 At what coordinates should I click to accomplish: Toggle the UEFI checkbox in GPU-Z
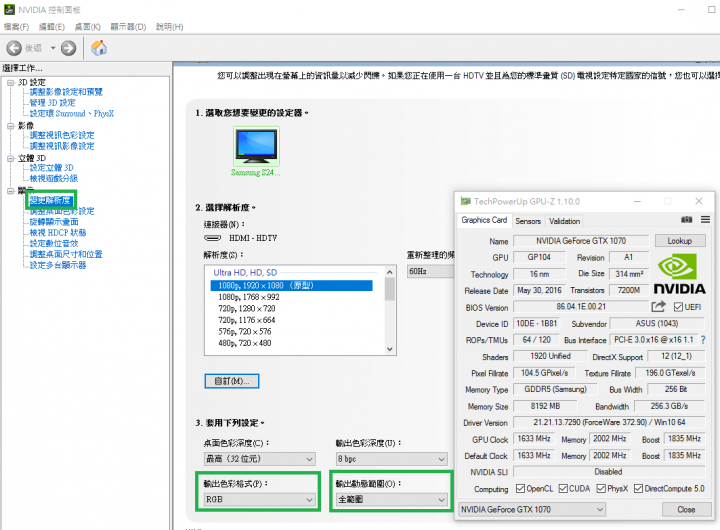point(678,307)
